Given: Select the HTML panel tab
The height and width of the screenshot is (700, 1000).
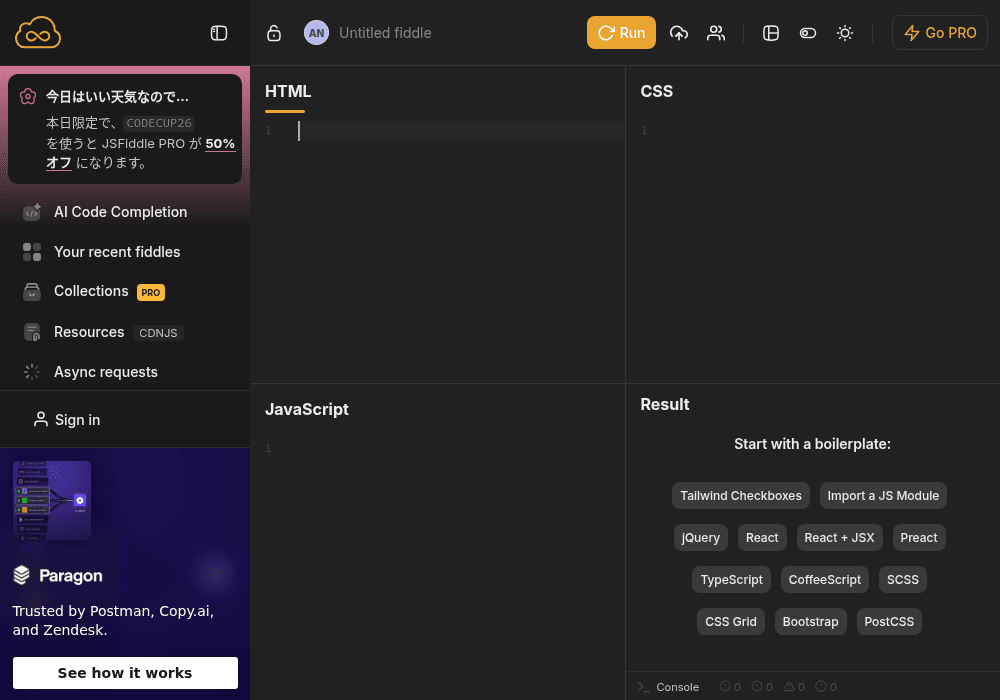Looking at the screenshot, I should 288,91.
